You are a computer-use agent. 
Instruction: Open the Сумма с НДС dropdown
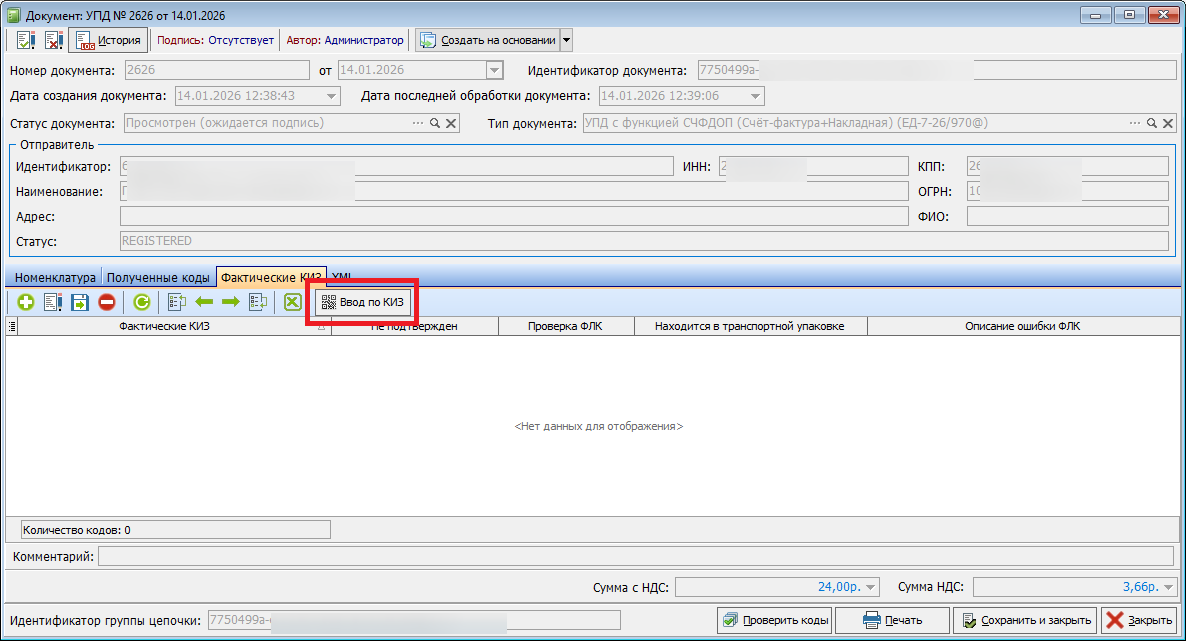click(870, 587)
